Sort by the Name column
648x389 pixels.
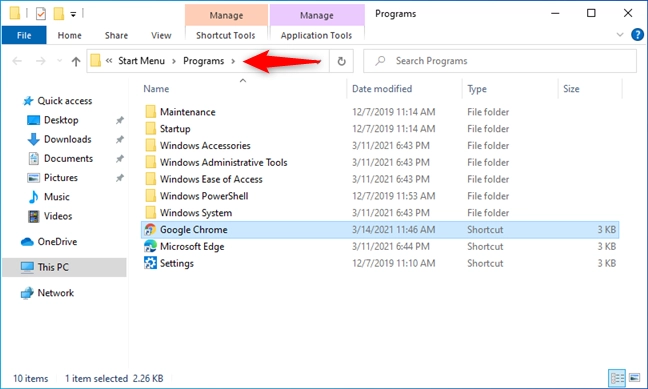tap(156, 89)
